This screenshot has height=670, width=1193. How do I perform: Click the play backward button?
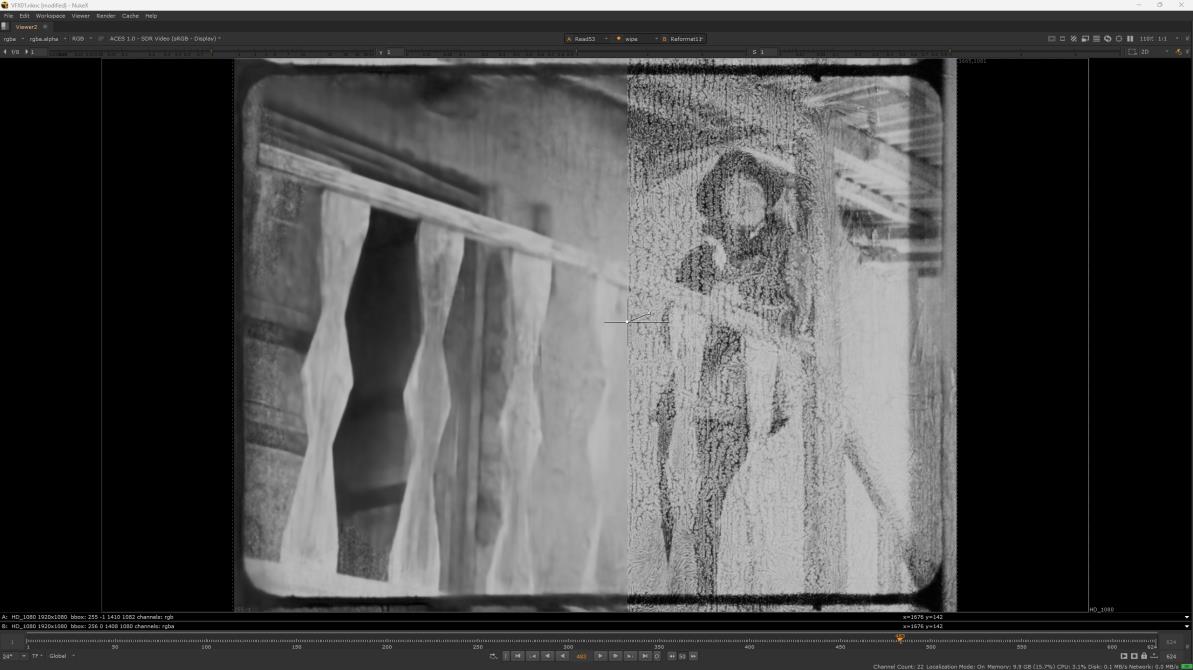(562, 656)
